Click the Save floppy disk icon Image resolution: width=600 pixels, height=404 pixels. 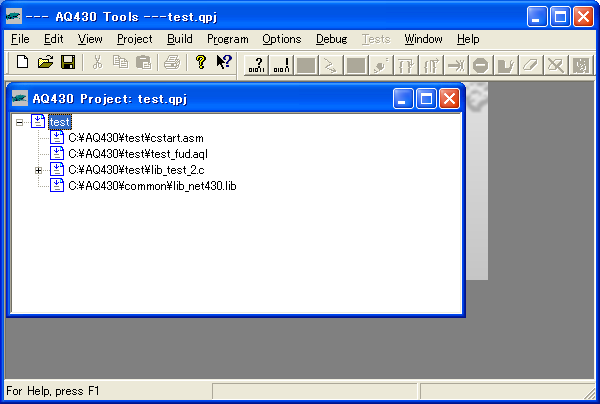(68, 62)
